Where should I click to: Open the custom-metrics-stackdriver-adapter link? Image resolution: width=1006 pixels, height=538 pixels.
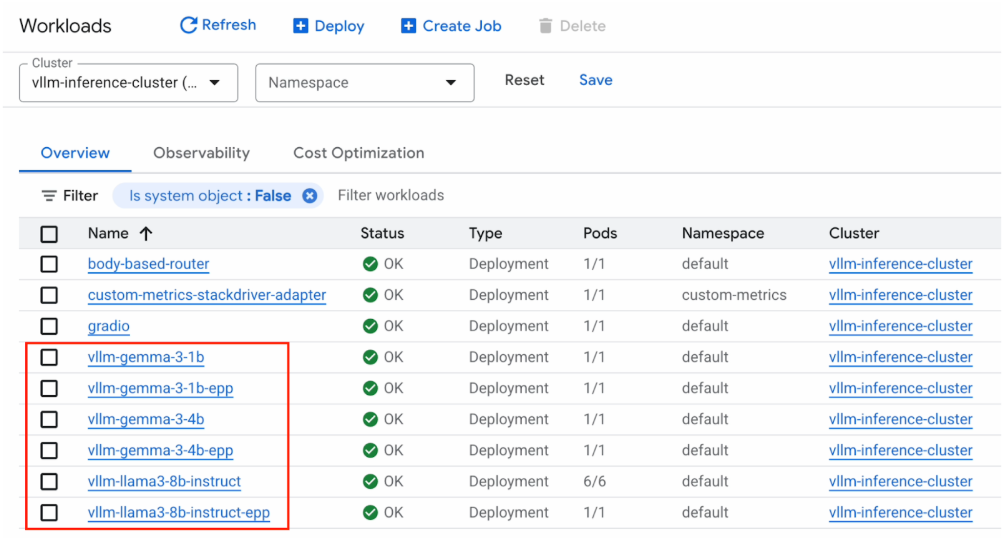click(207, 295)
